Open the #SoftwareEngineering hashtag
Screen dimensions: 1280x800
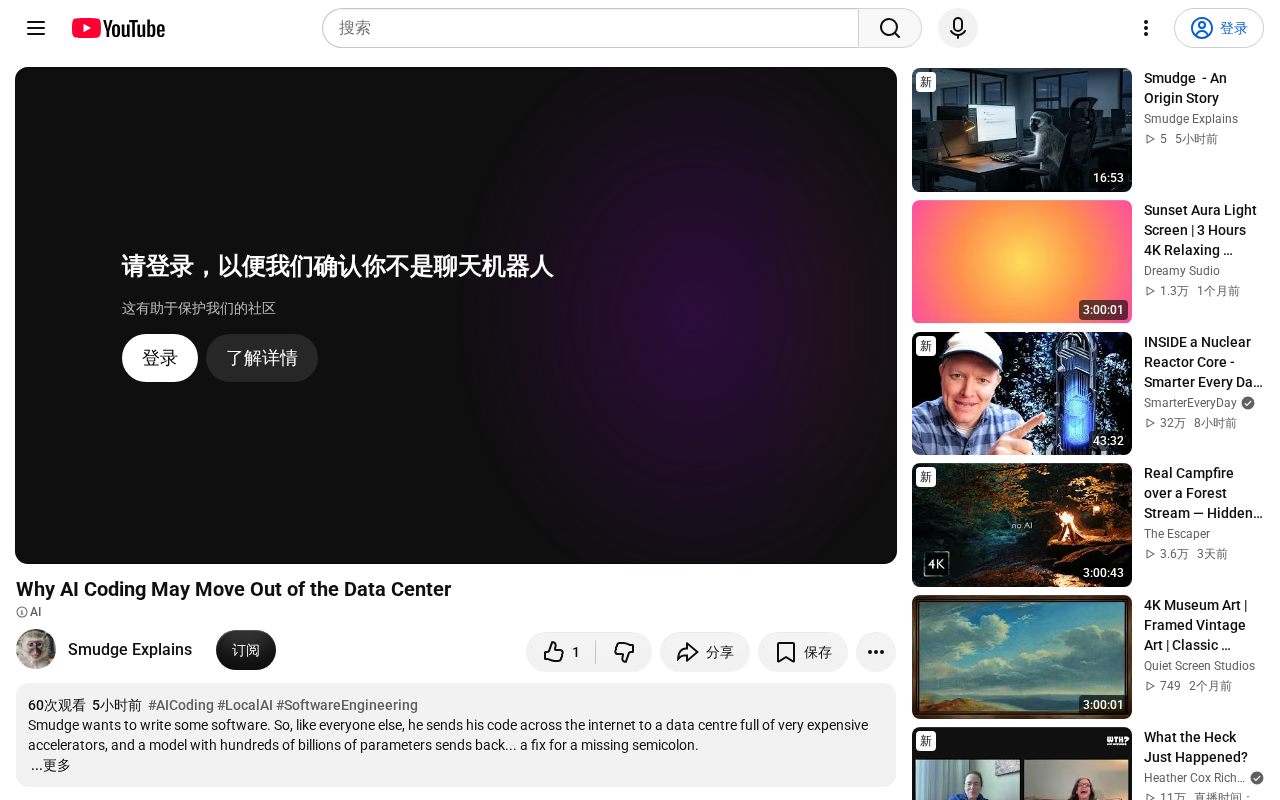347,705
